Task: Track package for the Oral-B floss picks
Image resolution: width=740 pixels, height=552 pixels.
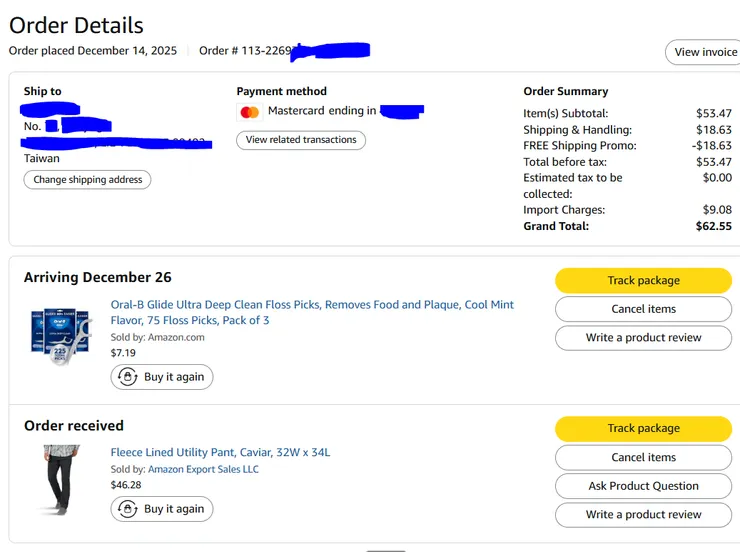Action: tap(643, 281)
